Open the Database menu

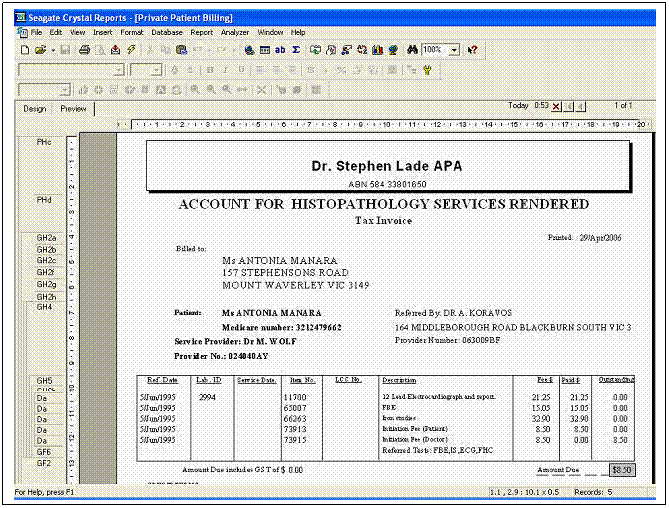(167, 32)
